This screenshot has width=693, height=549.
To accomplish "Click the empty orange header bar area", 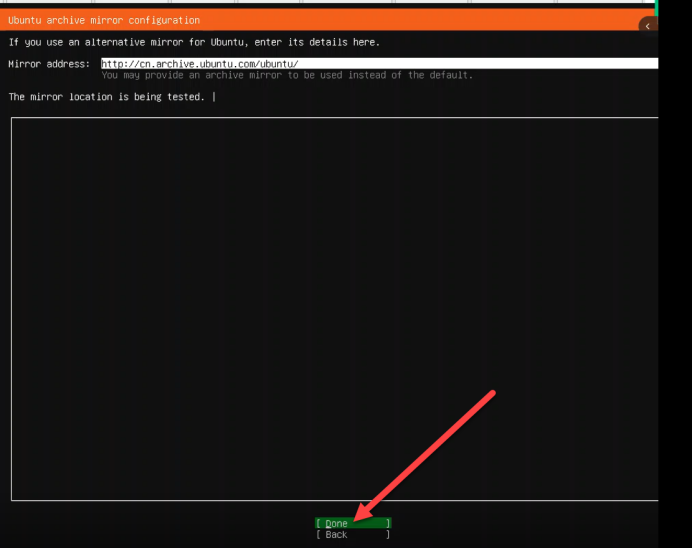I will click(x=420, y=20).
